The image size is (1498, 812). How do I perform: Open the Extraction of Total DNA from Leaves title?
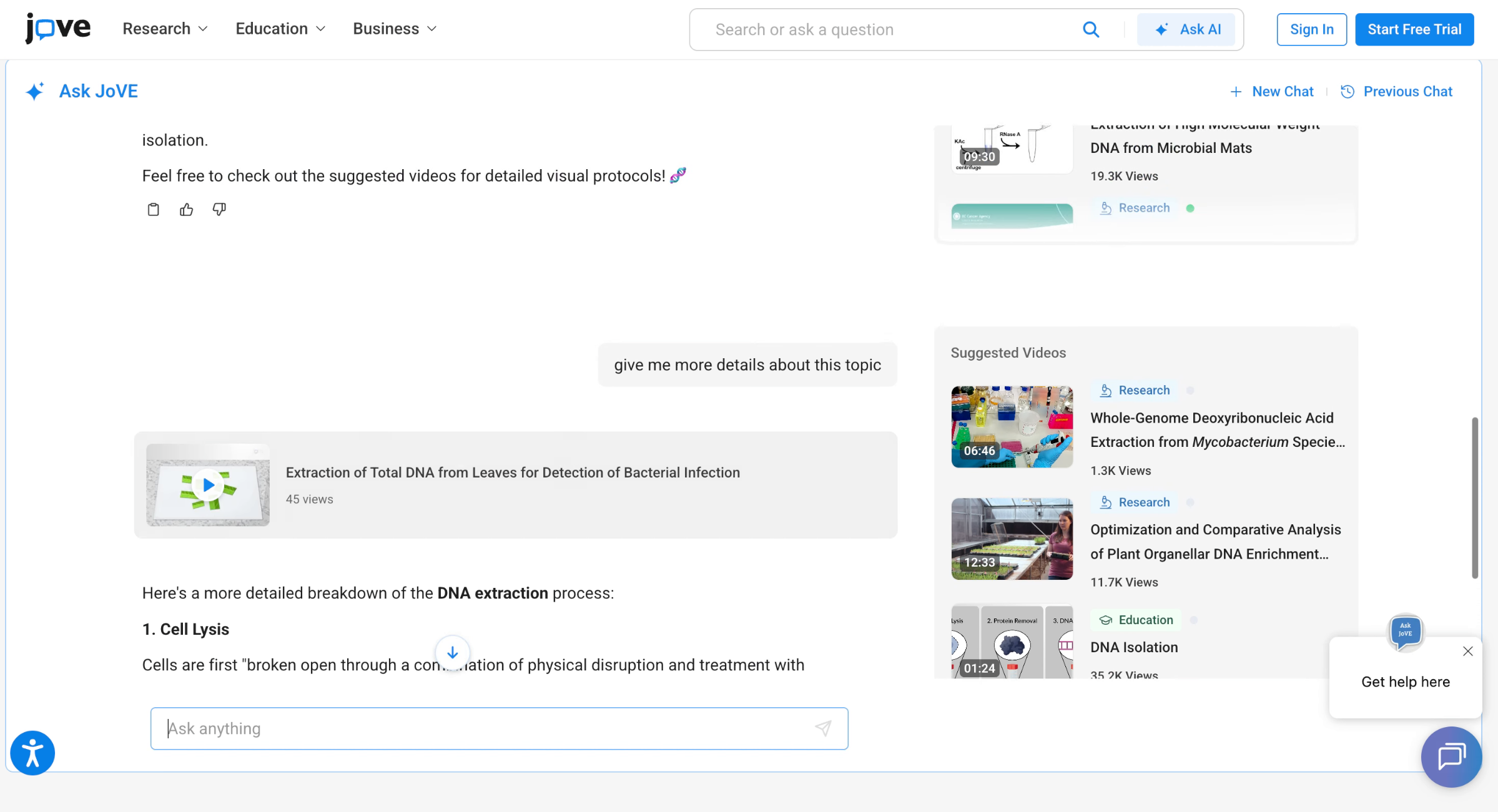click(x=513, y=472)
